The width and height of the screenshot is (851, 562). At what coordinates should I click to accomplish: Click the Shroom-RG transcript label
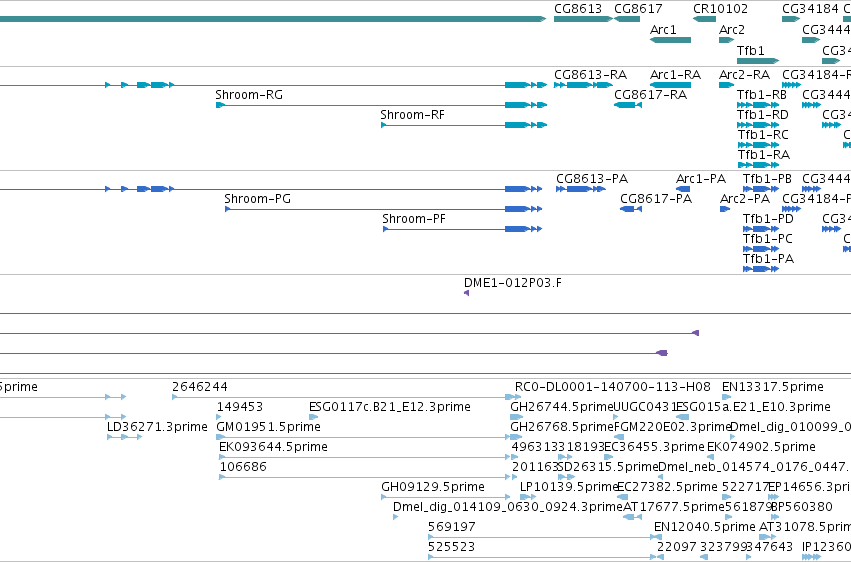(x=249, y=95)
